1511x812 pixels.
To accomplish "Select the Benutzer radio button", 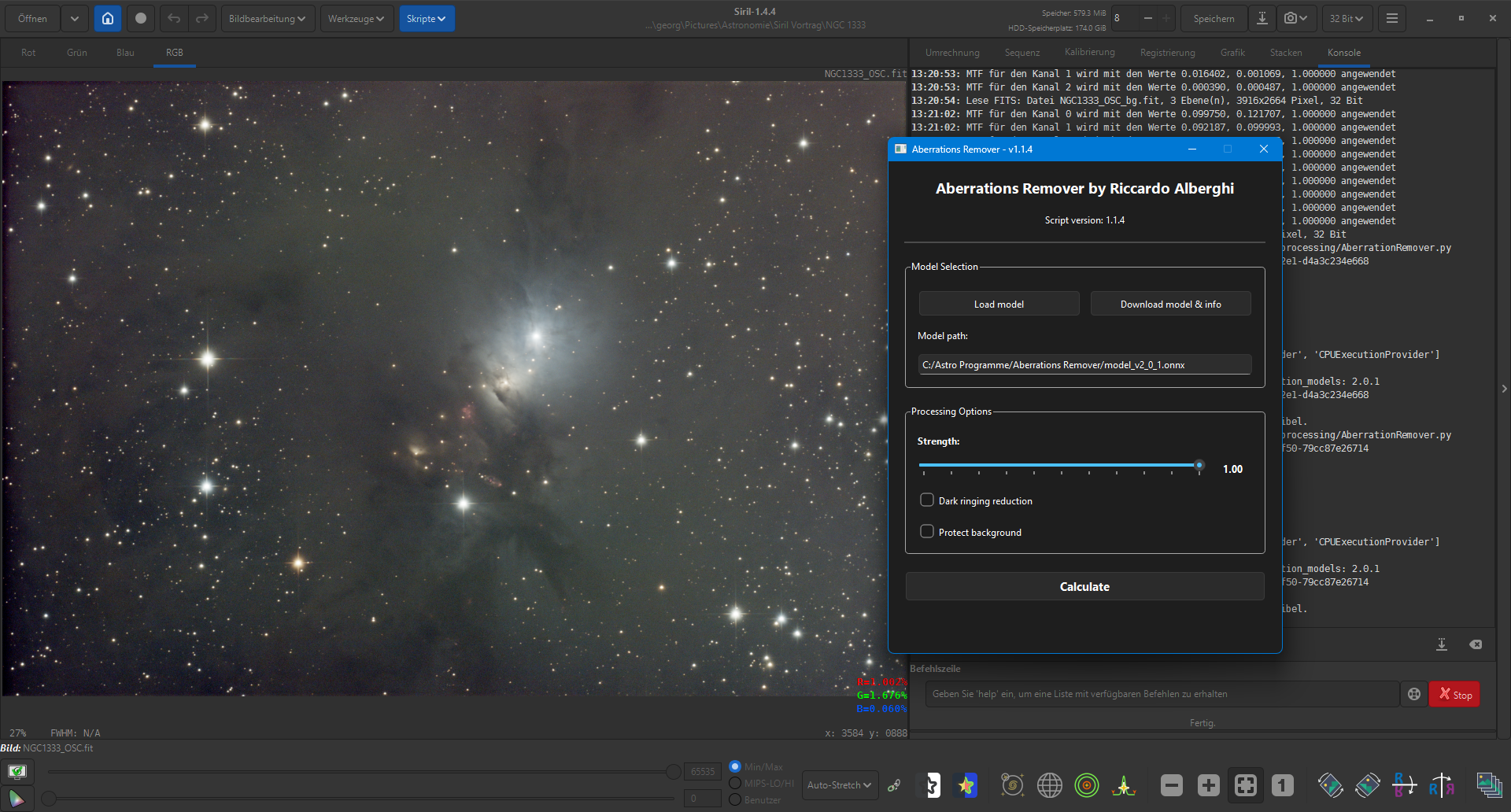I will 735,799.
